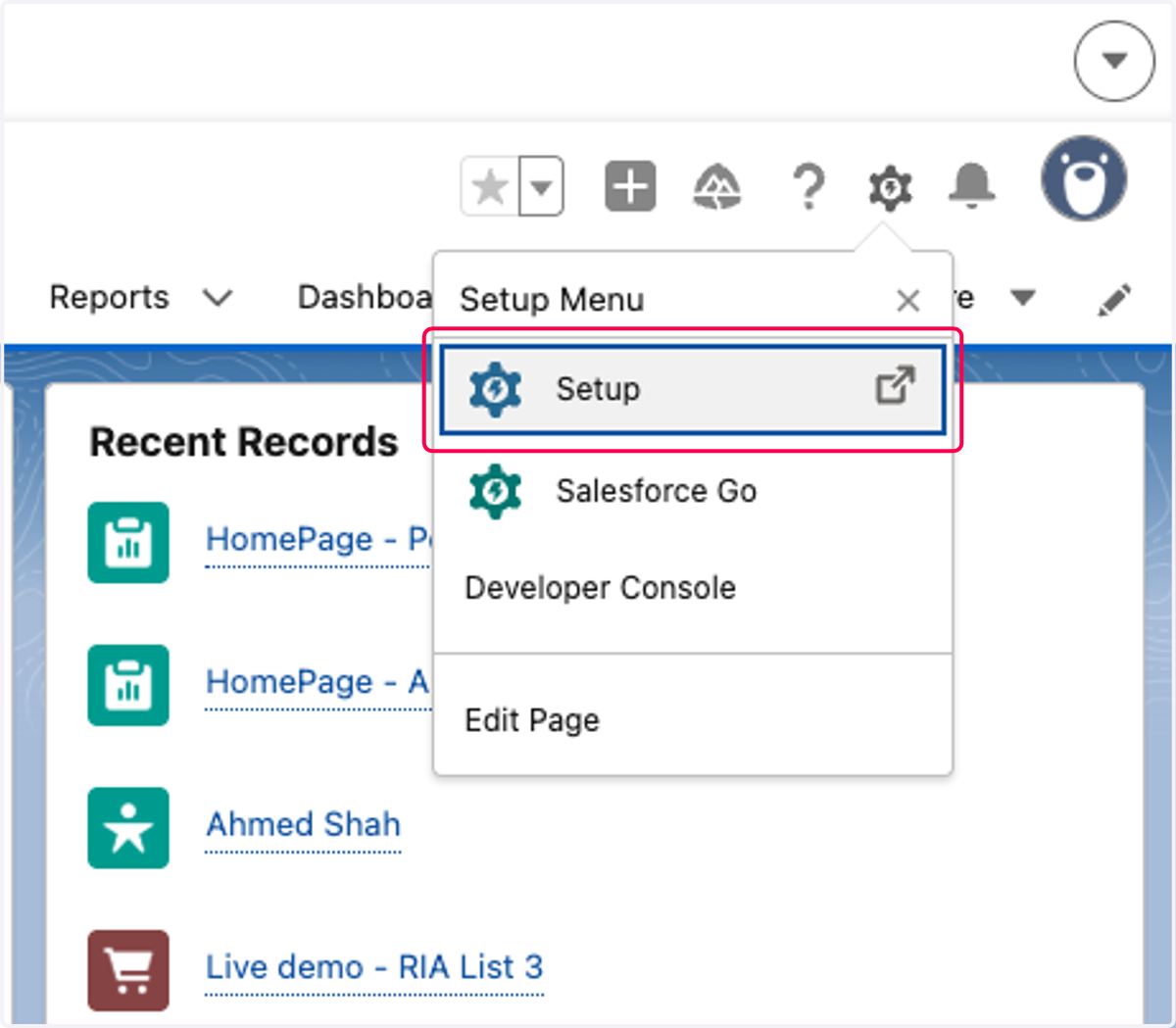Image resolution: width=1176 pixels, height=1028 pixels.
Task: Open Developer Console from menu
Action: click(x=600, y=588)
